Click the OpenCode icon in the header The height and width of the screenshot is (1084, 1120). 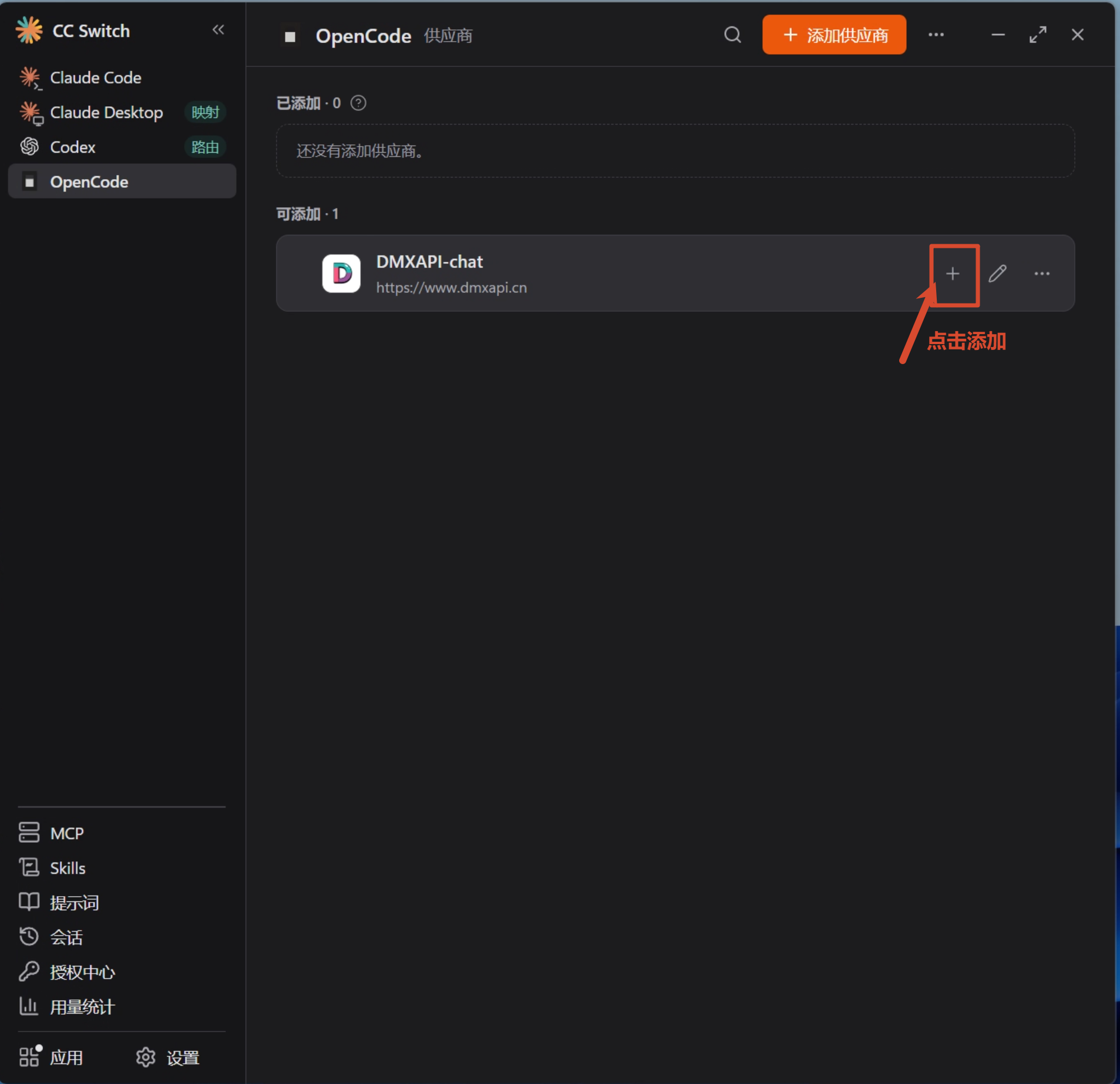point(290,36)
